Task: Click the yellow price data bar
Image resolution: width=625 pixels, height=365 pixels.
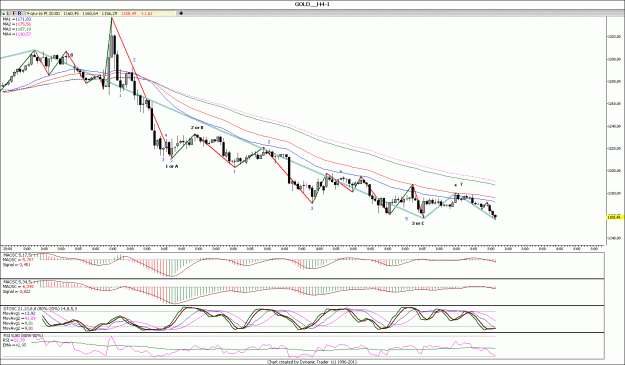Action: (100, 14)
